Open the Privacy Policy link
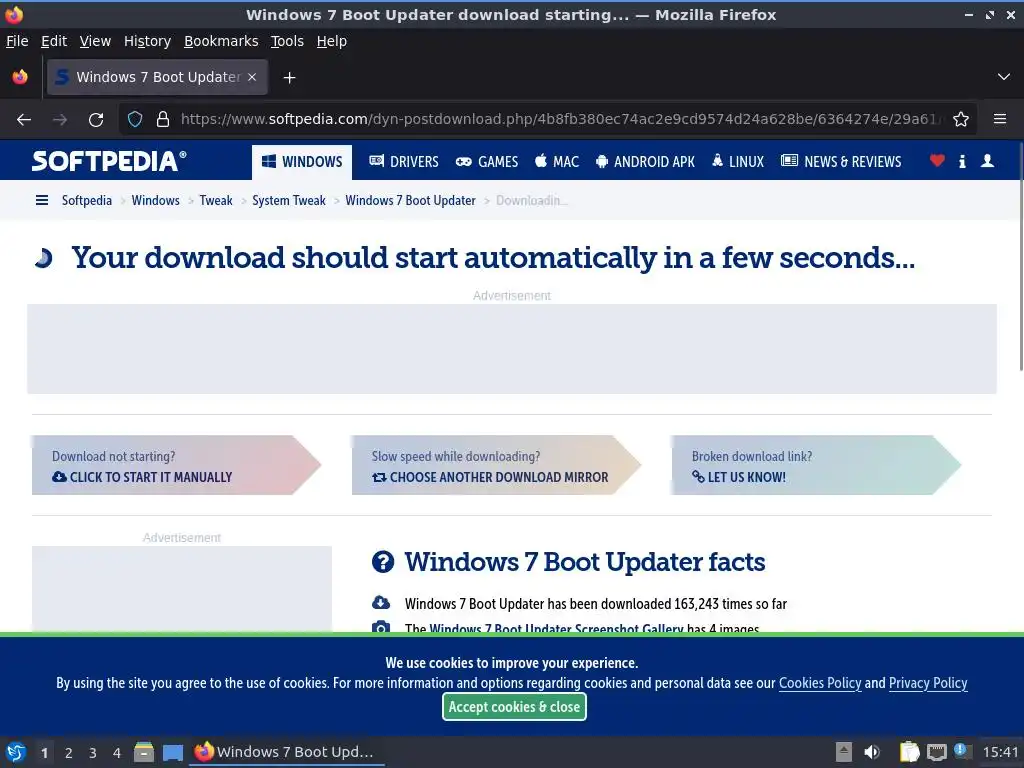 [928, 683]
